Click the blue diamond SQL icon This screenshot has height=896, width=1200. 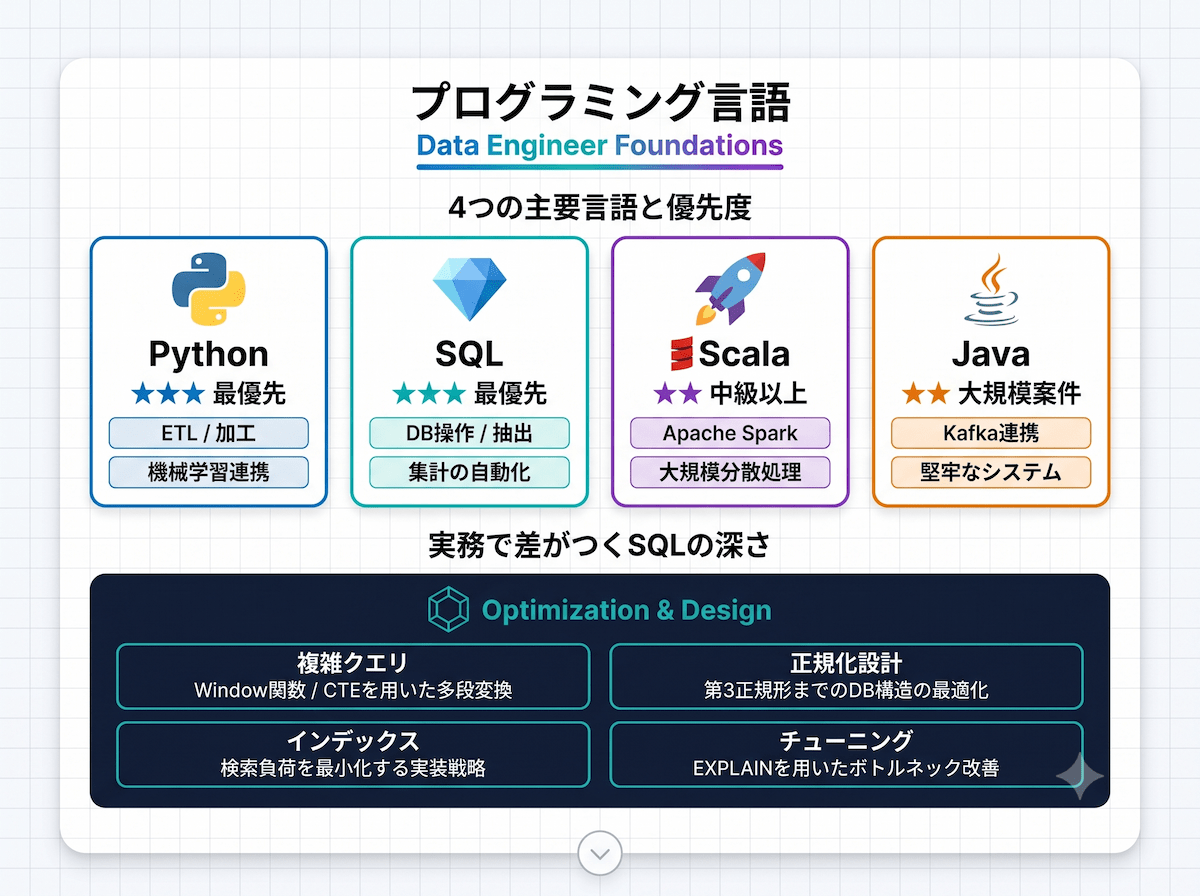(x=469, y=289)
